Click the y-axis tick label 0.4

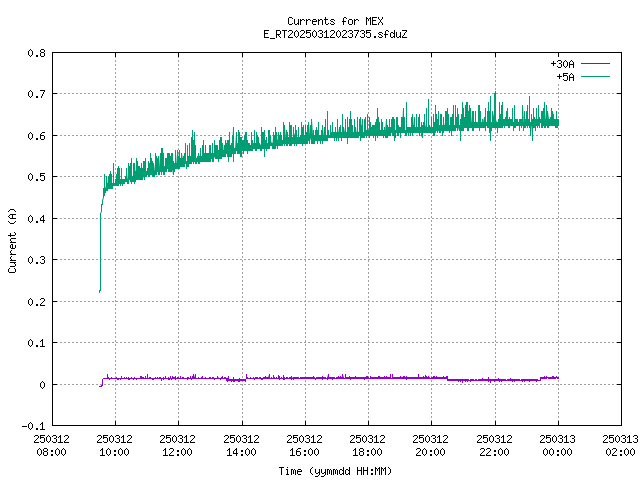(x=36, y=219)
